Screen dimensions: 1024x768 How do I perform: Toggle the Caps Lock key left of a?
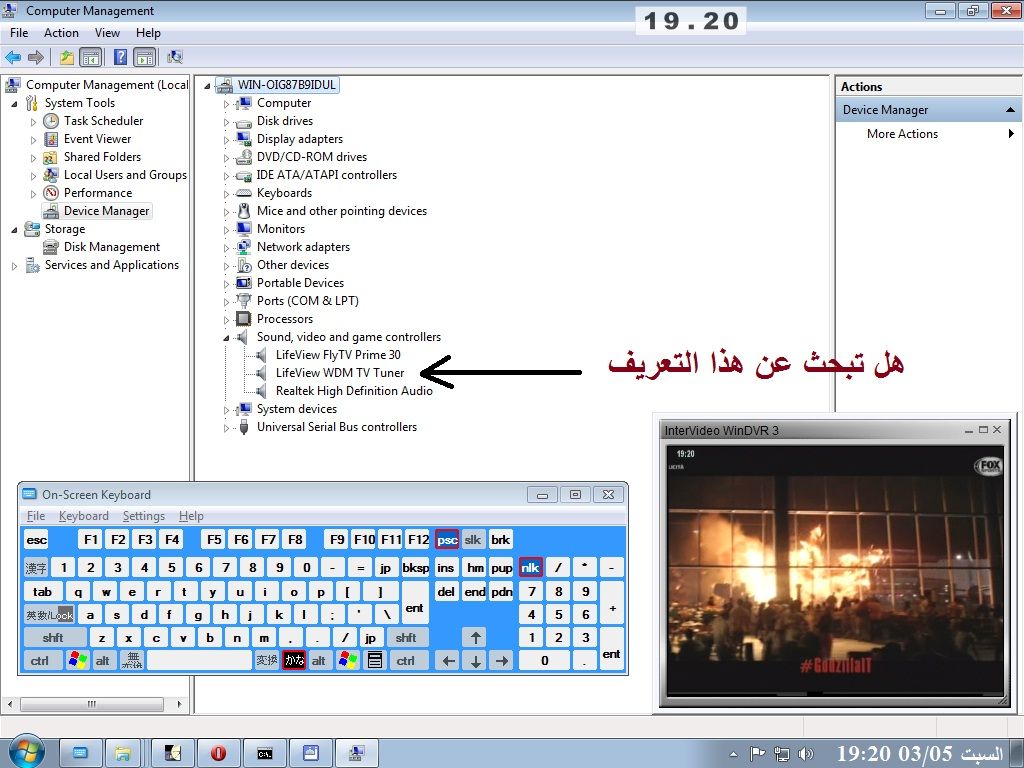(x=50, y=615)
